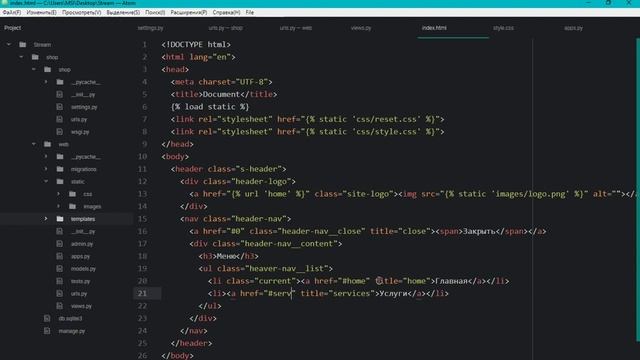The image size is (640, 360).
Task: Click the wsgi.py file icon
Action: click(60, 132)
